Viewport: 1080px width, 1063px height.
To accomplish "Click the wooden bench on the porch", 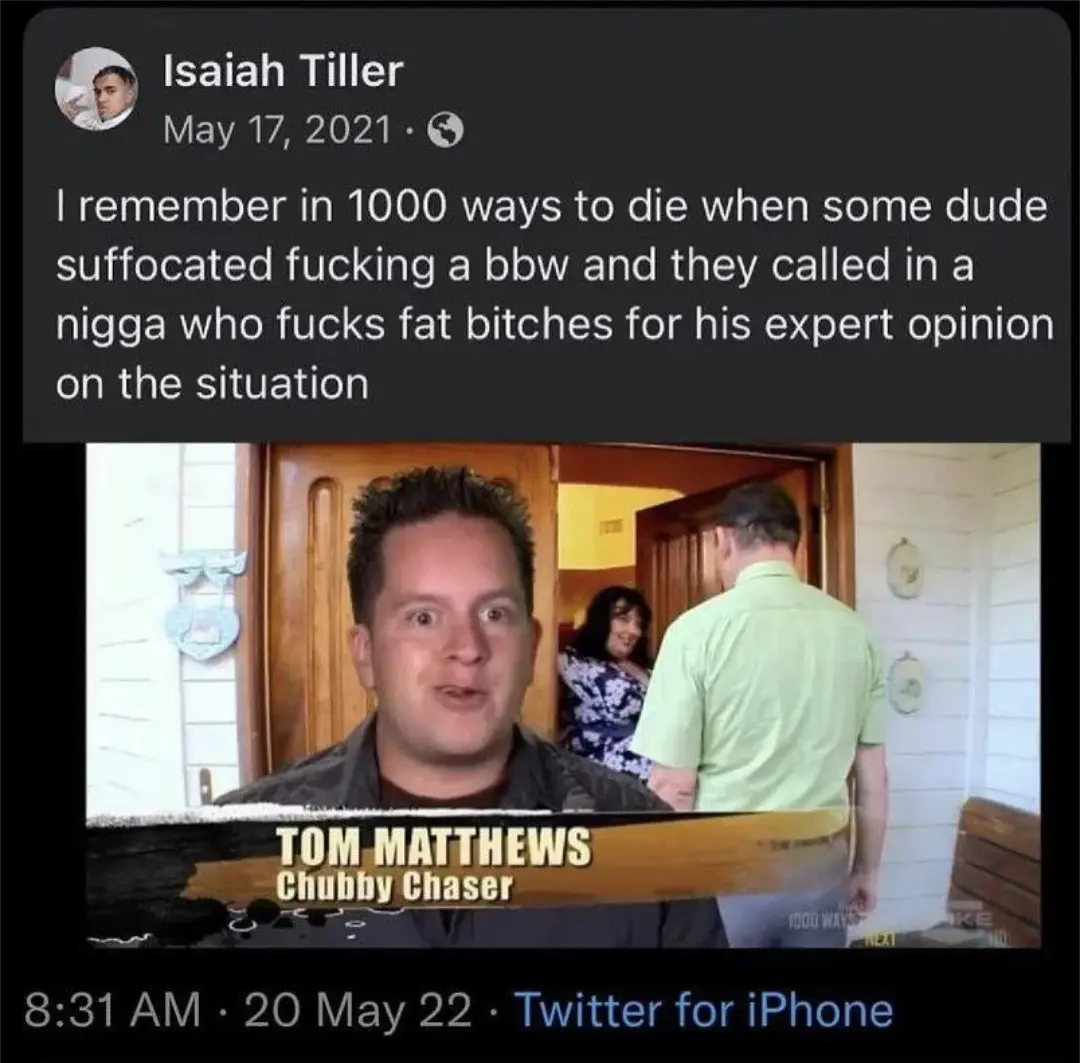I will 996,868.
